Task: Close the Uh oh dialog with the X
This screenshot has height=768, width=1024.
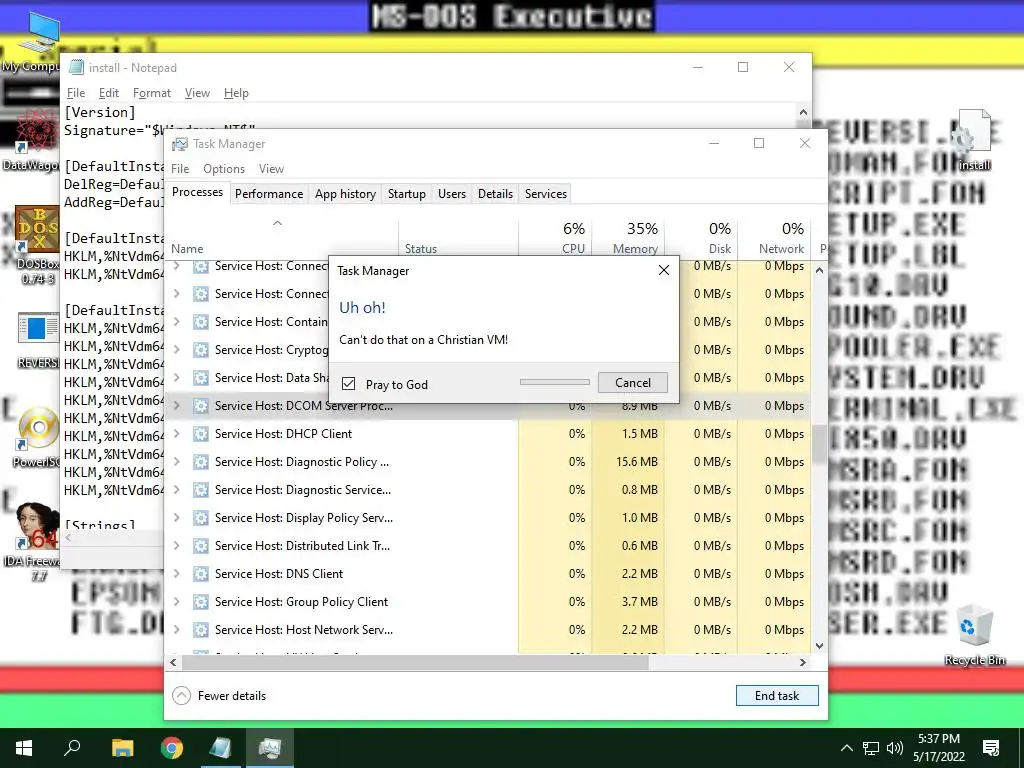Action: 664,270
